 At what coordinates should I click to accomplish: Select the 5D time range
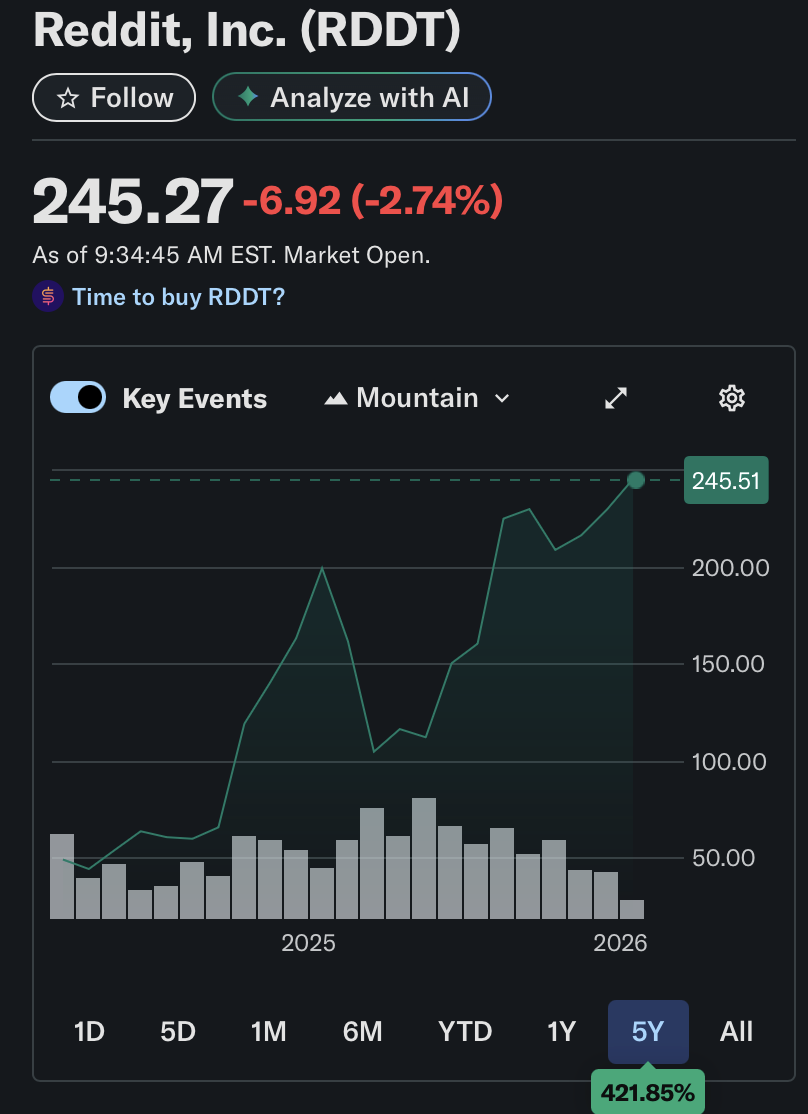pyautogui.click(x=178, y=1031)
